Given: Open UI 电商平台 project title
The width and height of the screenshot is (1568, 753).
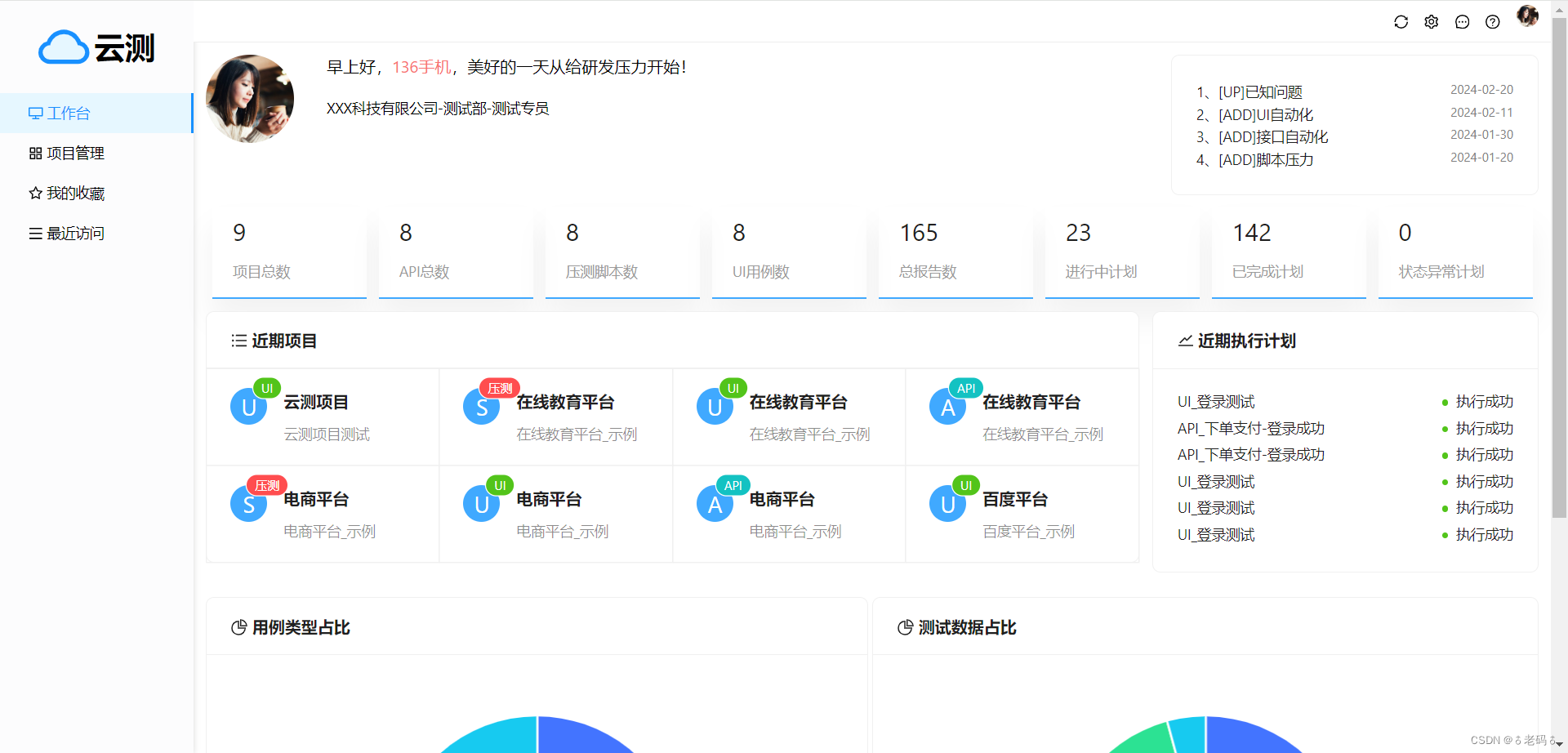Looking at the screenshot, I should click(x=549, y=500).
